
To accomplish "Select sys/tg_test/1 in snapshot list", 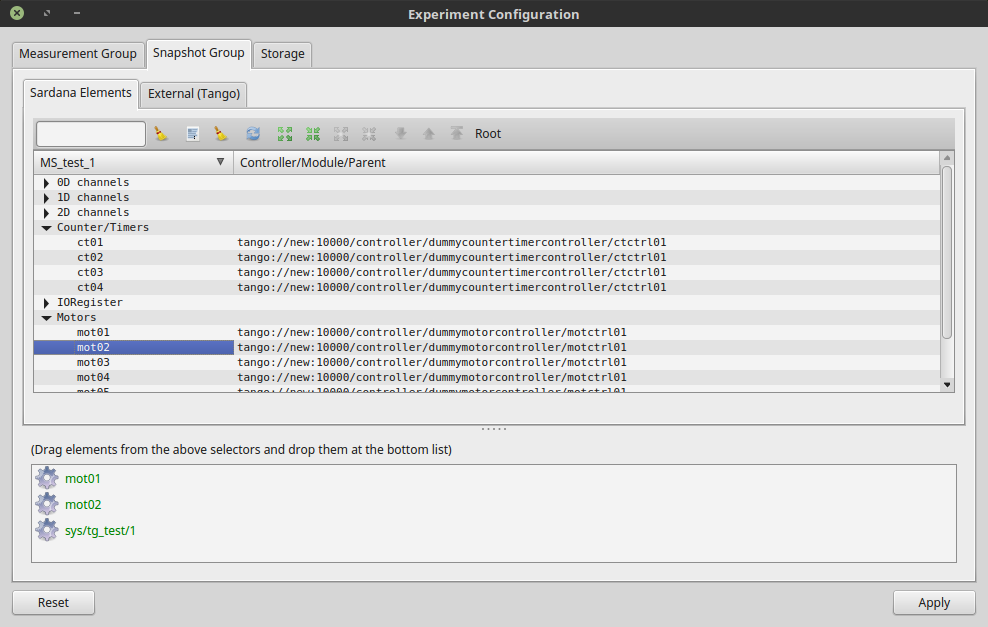I will coord(100,531).
